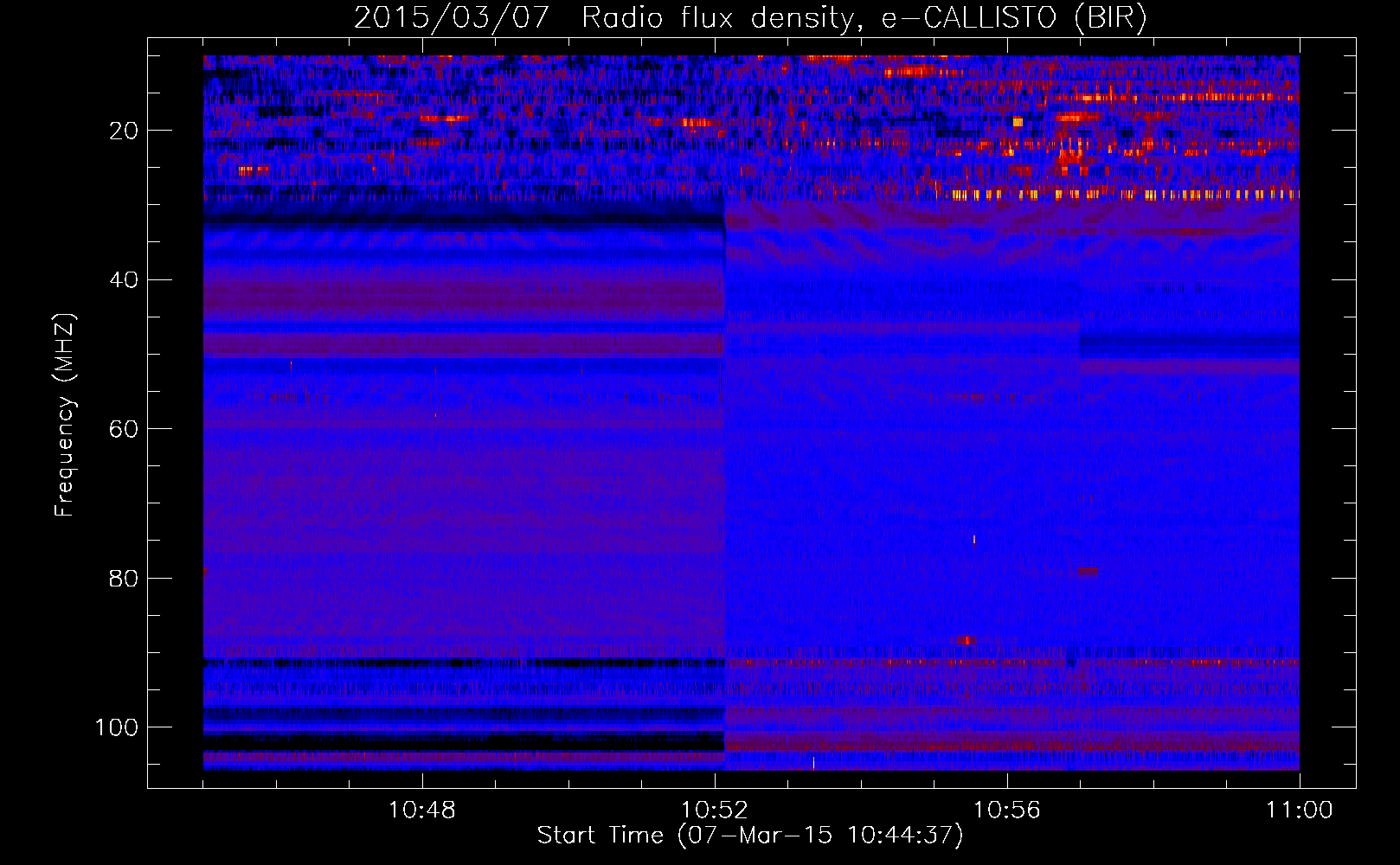Click the 100 frequency tick label

click(x=117, y=727)
